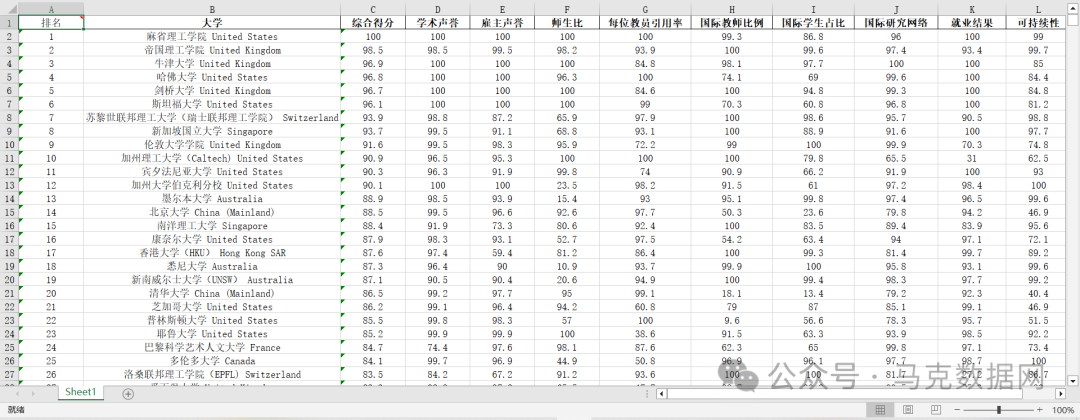
Task: Click the 师生比 header cell
Action: point(567,23)
